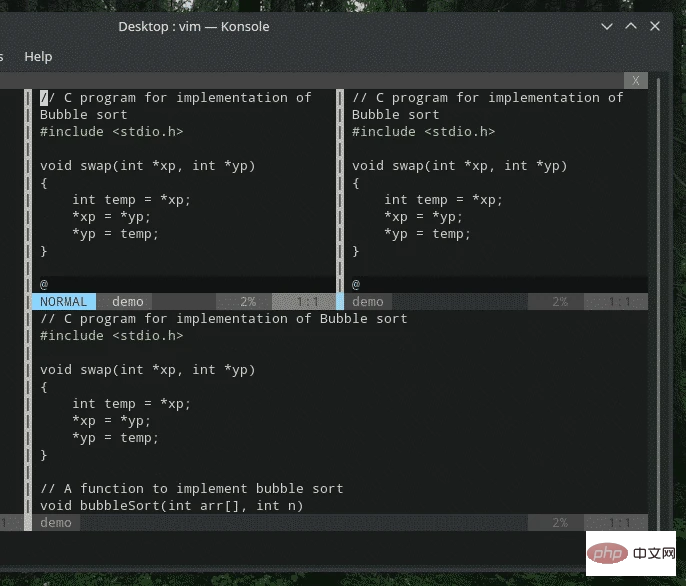This screenshot has width=686, height=586.
Task: Click the NORMAL mode indicator in the status line
Action: pos(63,301)
